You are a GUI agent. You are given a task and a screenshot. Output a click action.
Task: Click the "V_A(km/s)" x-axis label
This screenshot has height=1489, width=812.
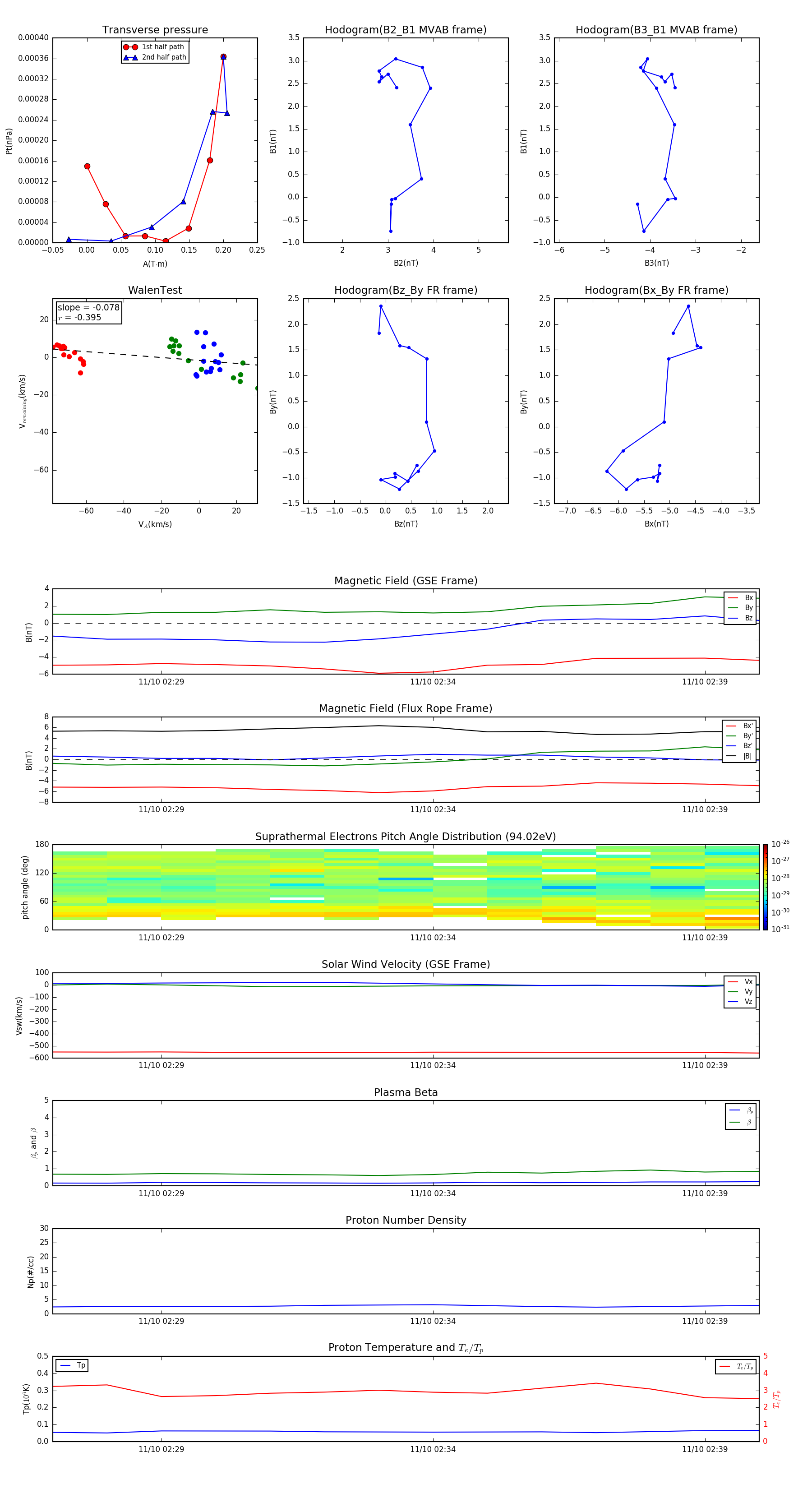point(155,524)
